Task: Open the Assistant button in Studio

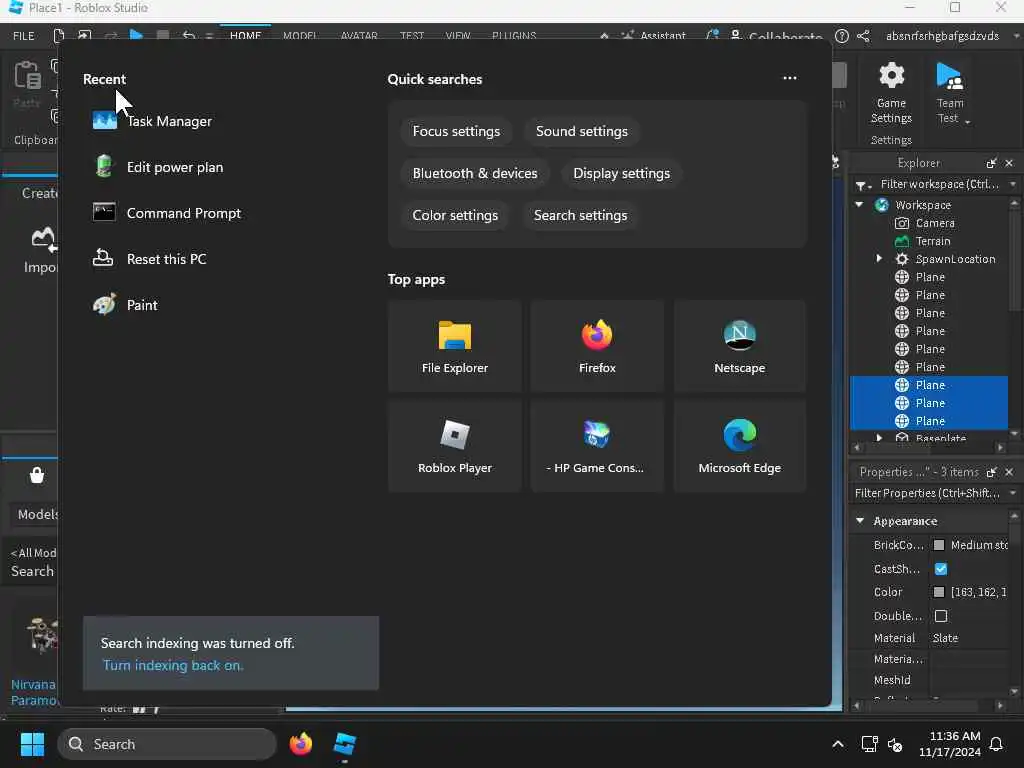Action: coord(654,36)
